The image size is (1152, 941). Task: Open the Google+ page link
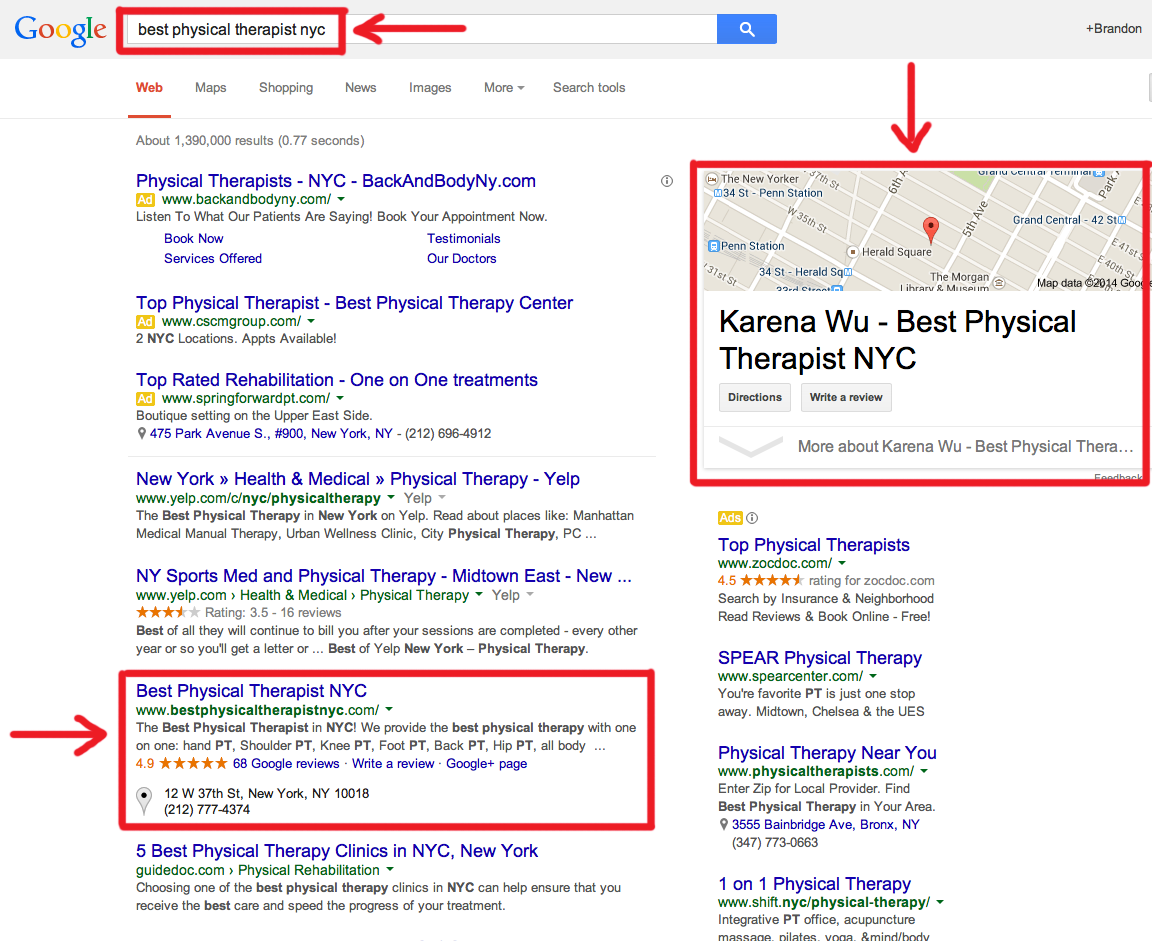486,763
